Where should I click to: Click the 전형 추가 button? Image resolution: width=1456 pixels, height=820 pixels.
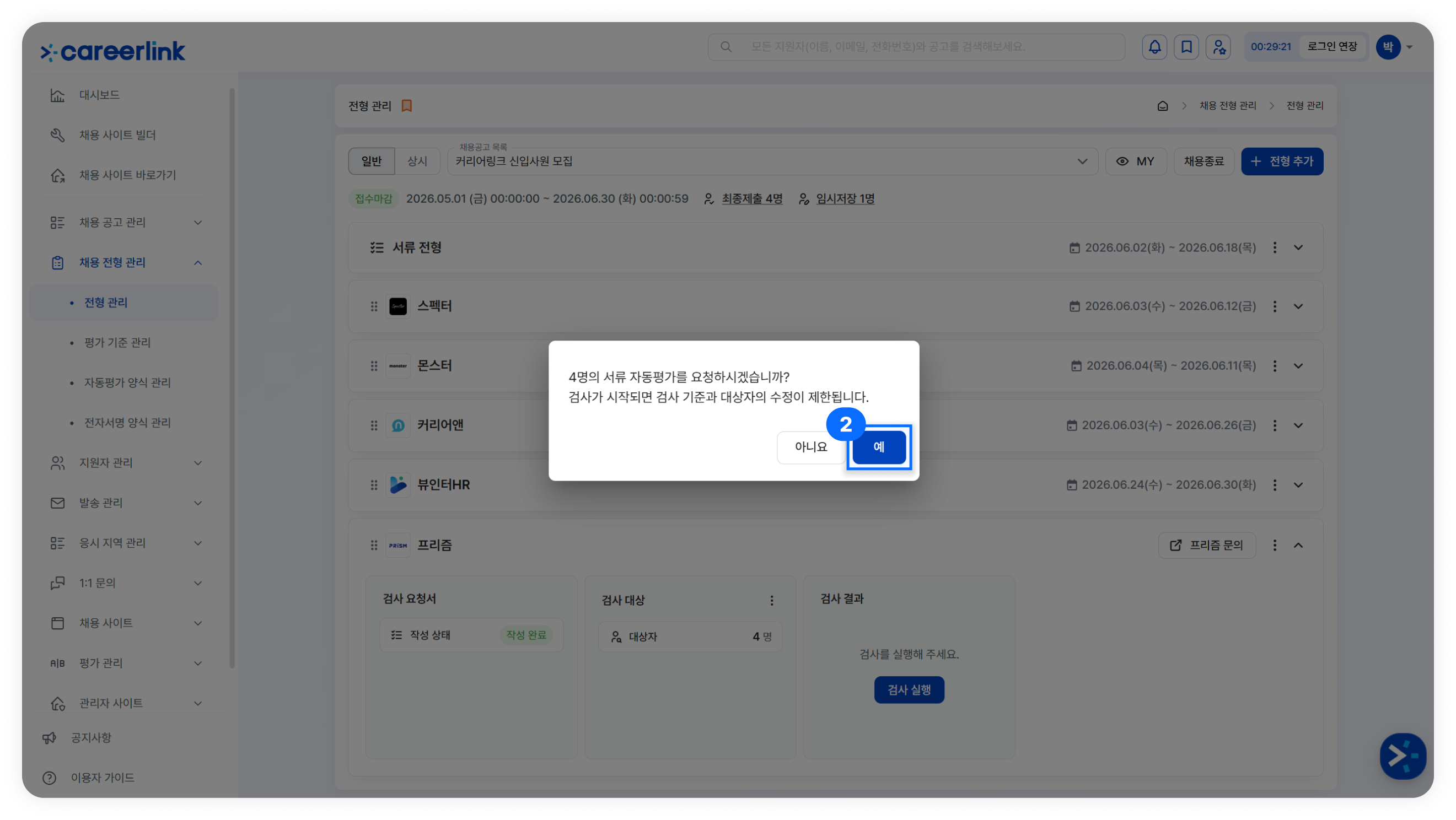coord(1281,161)
